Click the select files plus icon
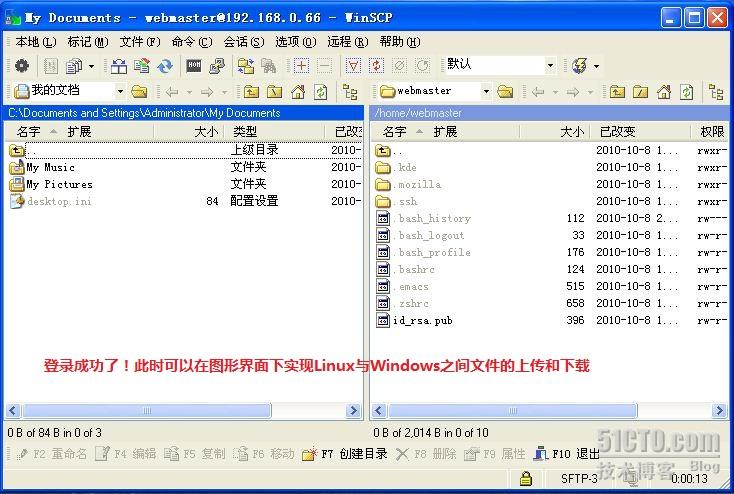The image size is (734, 494). pyautogui.click(x=301, y=66)
